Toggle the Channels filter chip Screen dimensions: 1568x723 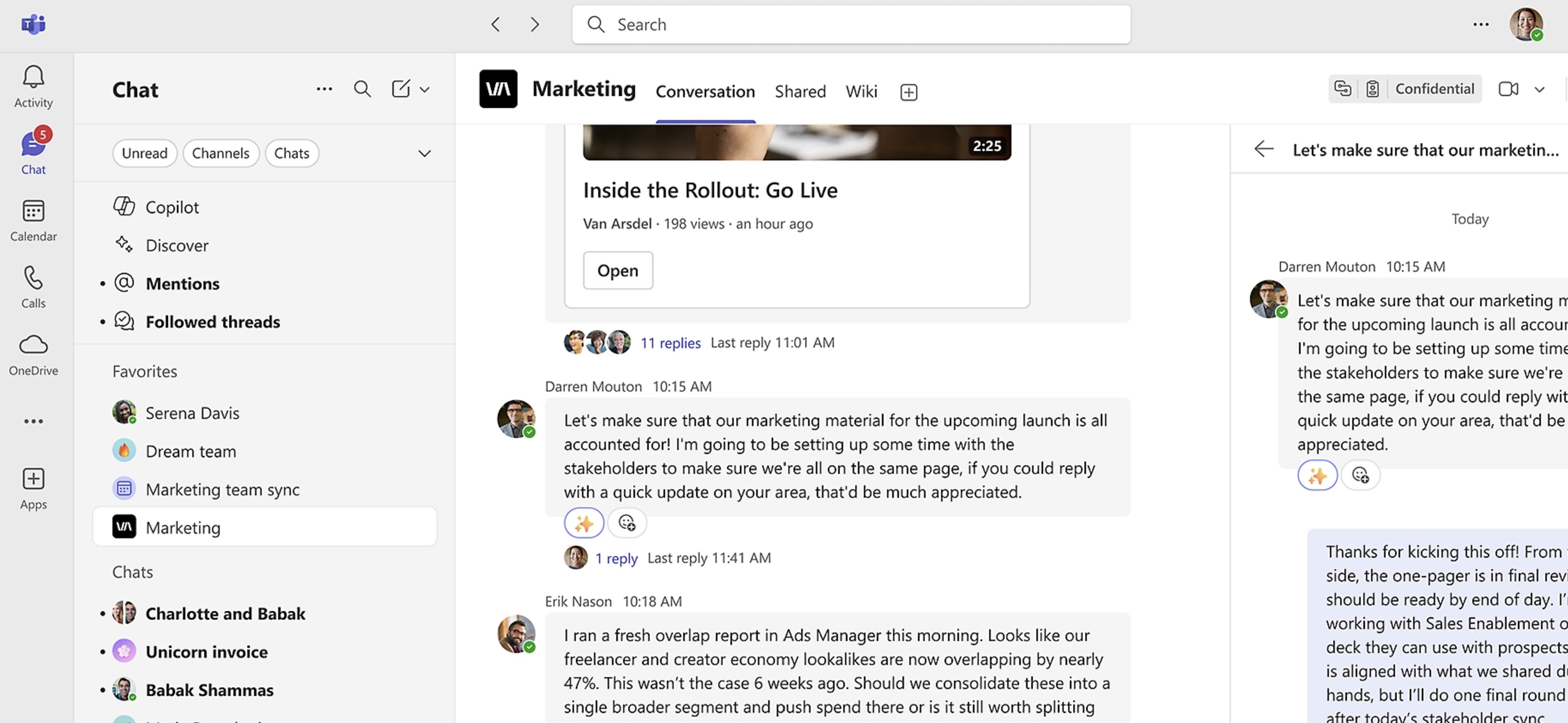click(220, 153)
